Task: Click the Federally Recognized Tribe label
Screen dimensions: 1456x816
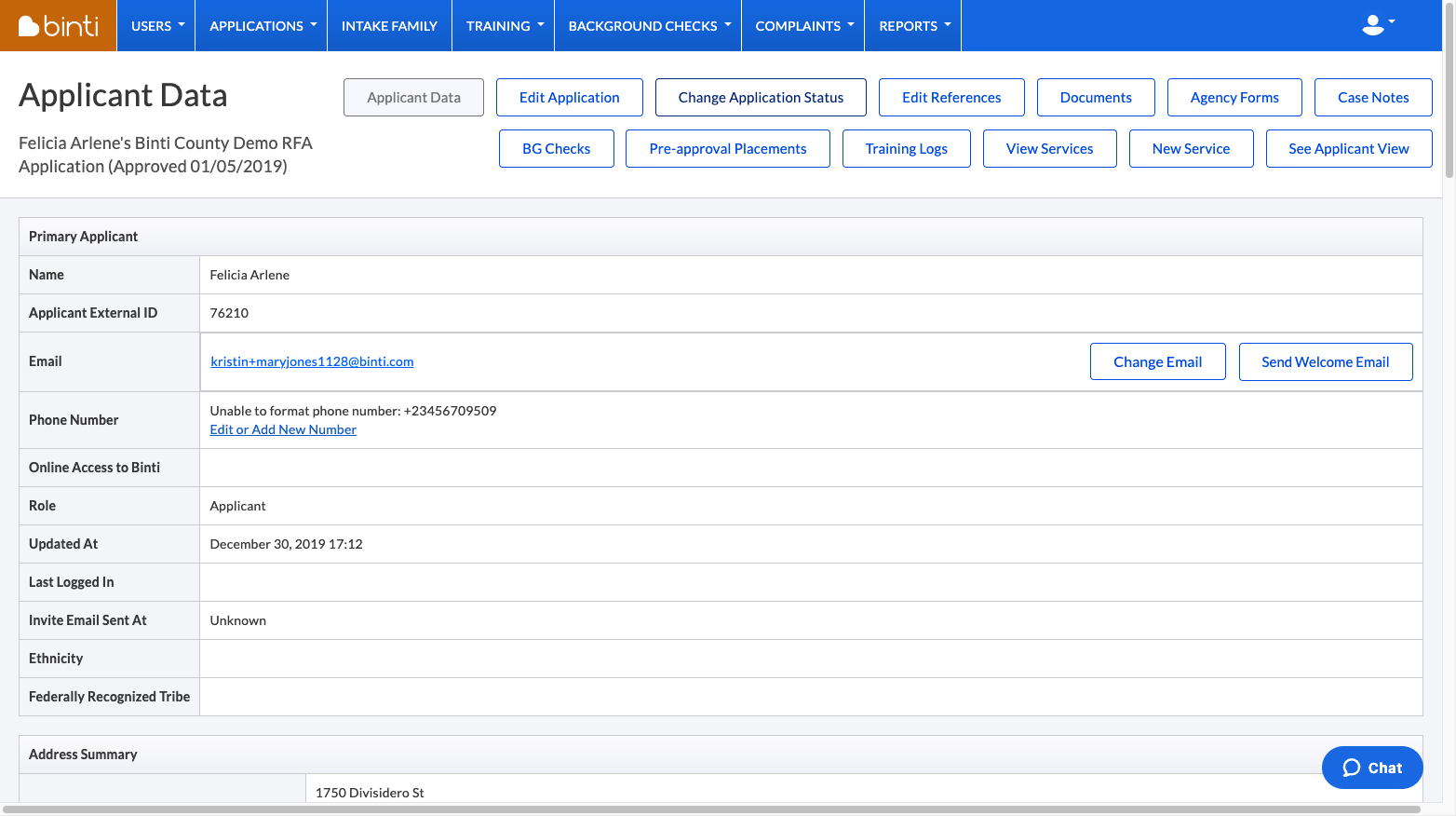Action: pyautogui.click(x=109, y=697)
